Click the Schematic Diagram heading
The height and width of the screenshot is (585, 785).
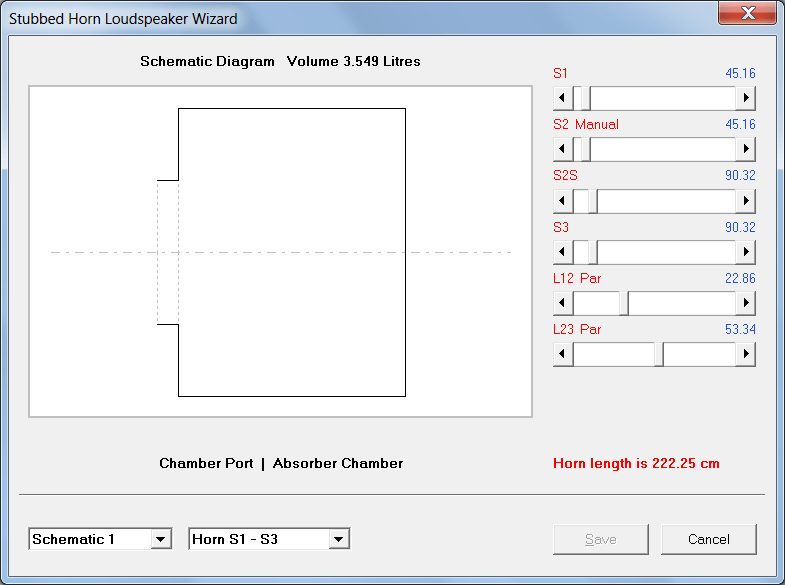click(207, 61)
